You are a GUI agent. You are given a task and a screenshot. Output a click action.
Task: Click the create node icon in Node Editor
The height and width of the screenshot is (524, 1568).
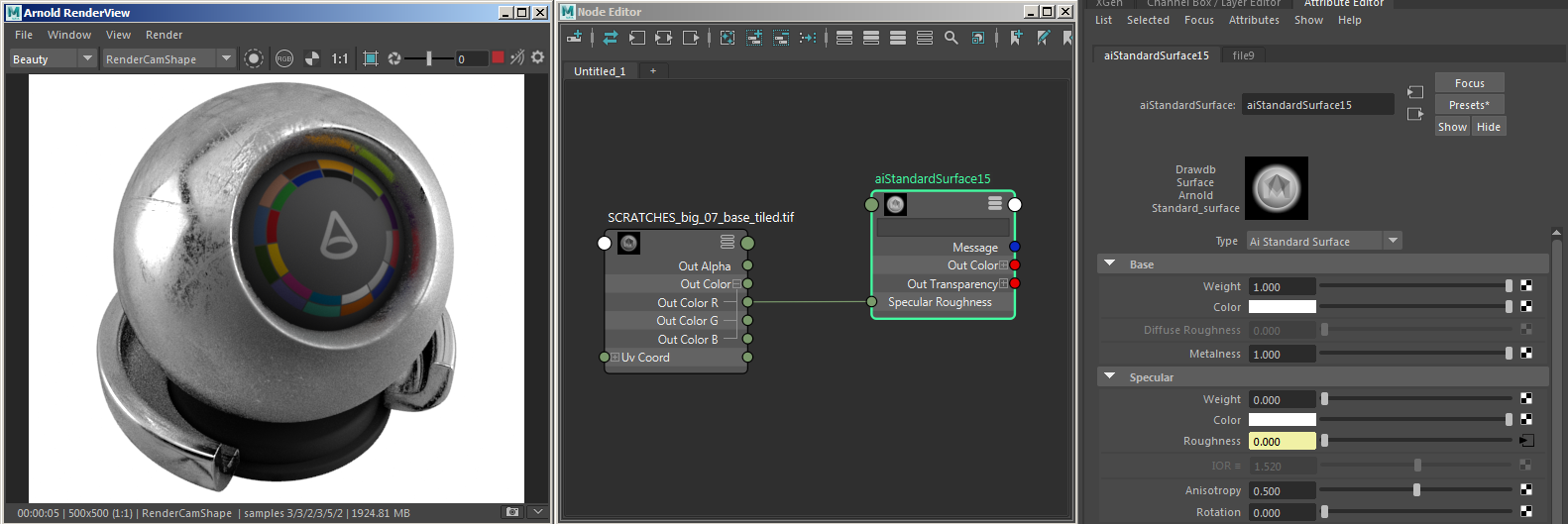pos(574,38)
